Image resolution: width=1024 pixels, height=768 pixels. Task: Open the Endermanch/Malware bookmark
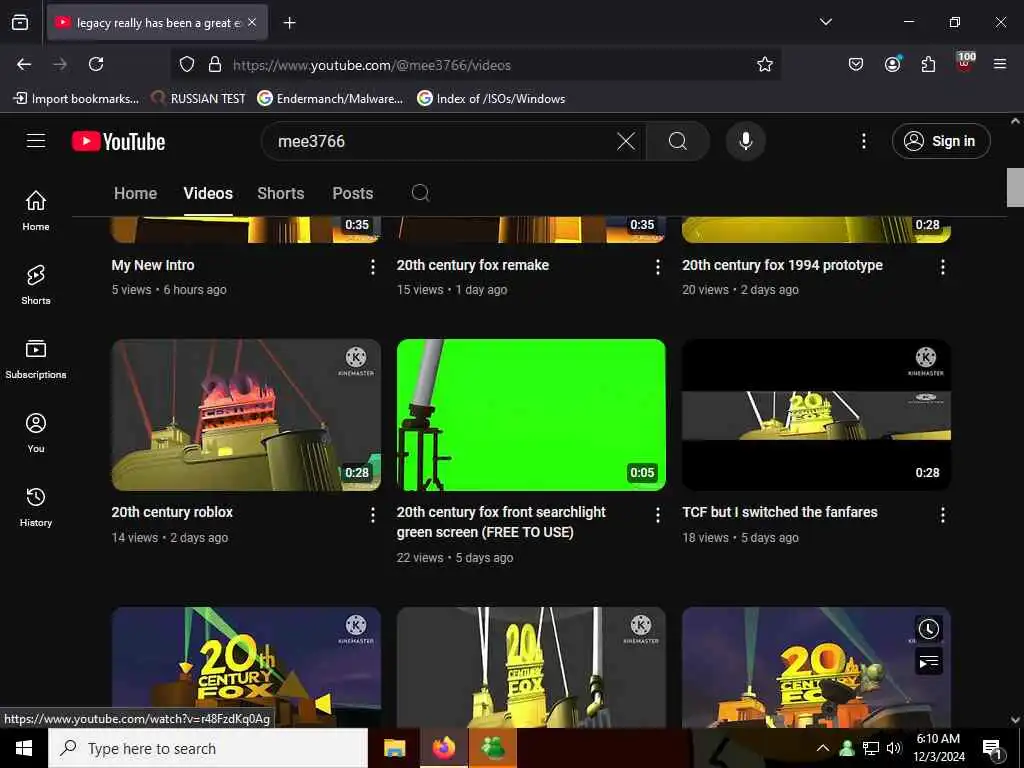point(330,99)
